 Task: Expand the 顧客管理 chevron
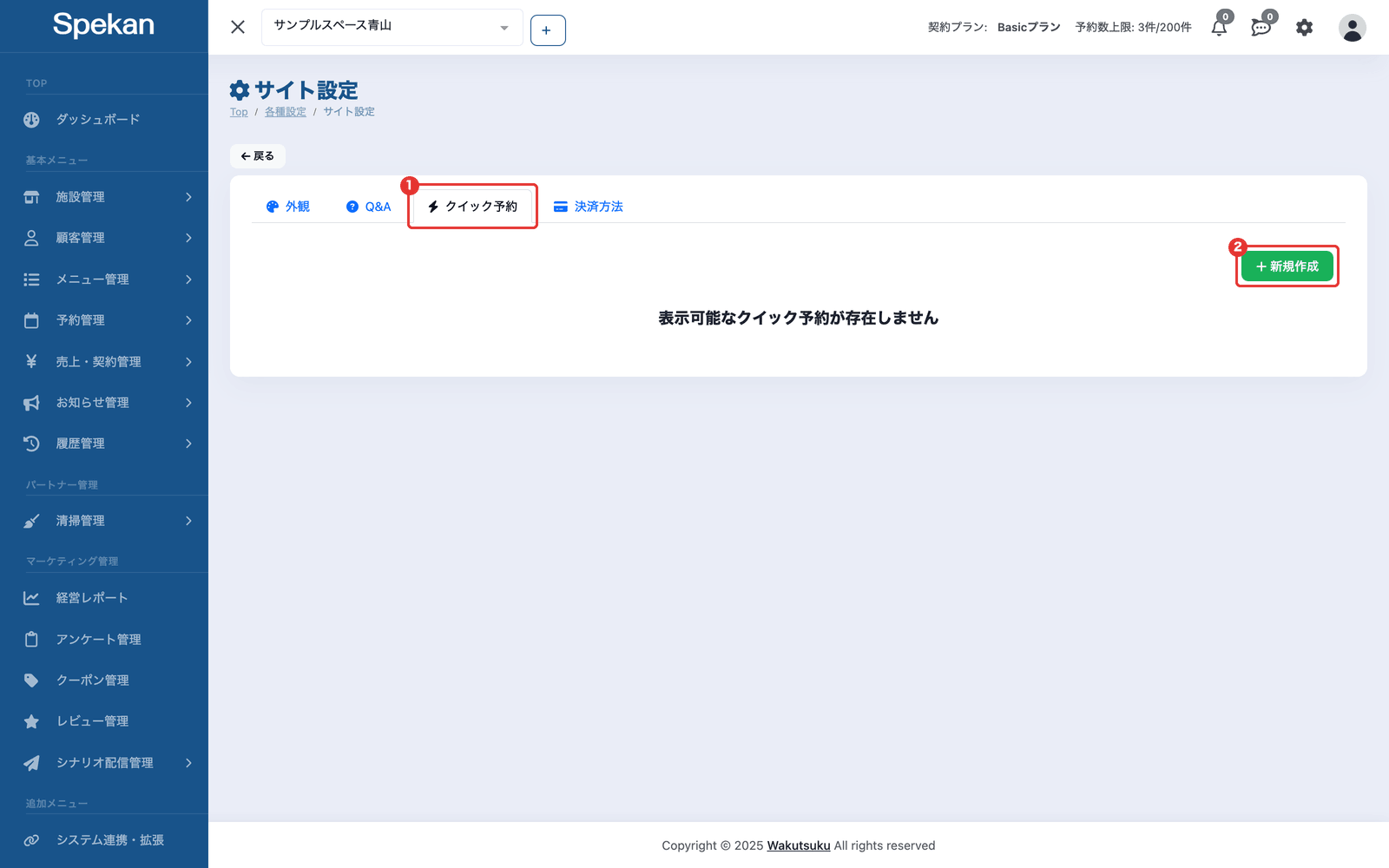(188, 238)
